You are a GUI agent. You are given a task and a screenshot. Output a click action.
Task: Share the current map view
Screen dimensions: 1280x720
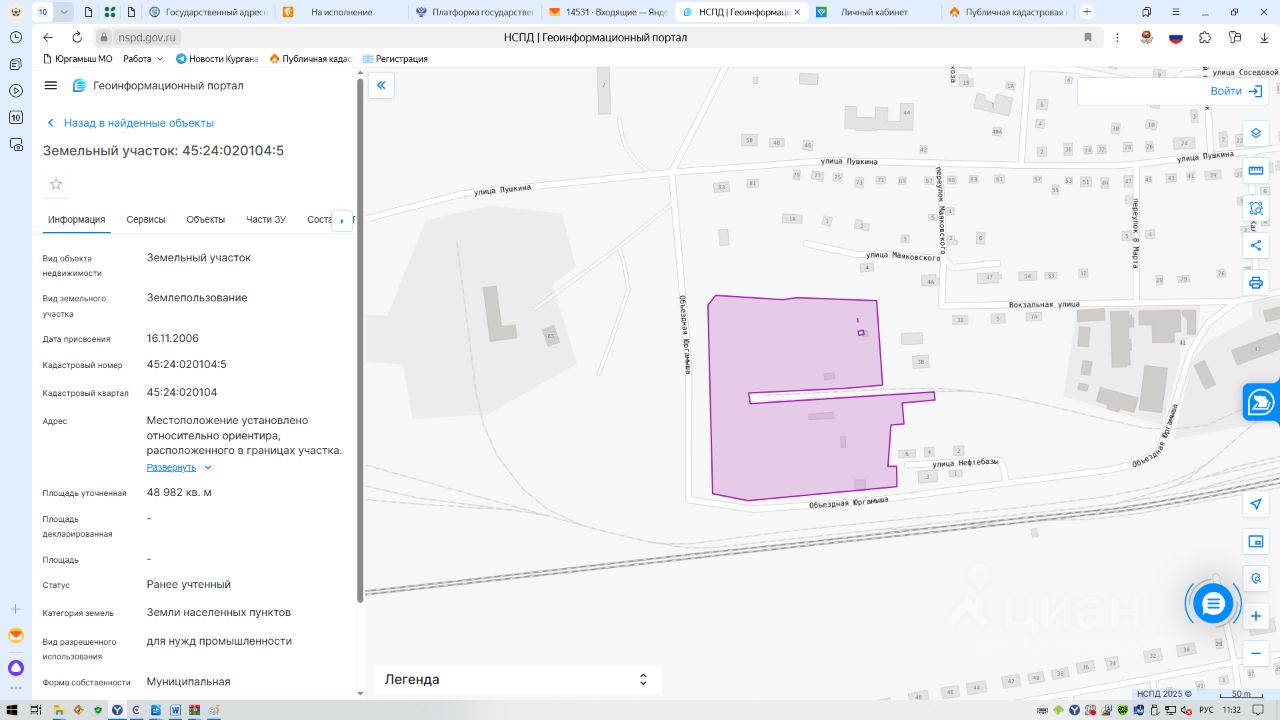pyautogui.click(x=1256, y=245)
